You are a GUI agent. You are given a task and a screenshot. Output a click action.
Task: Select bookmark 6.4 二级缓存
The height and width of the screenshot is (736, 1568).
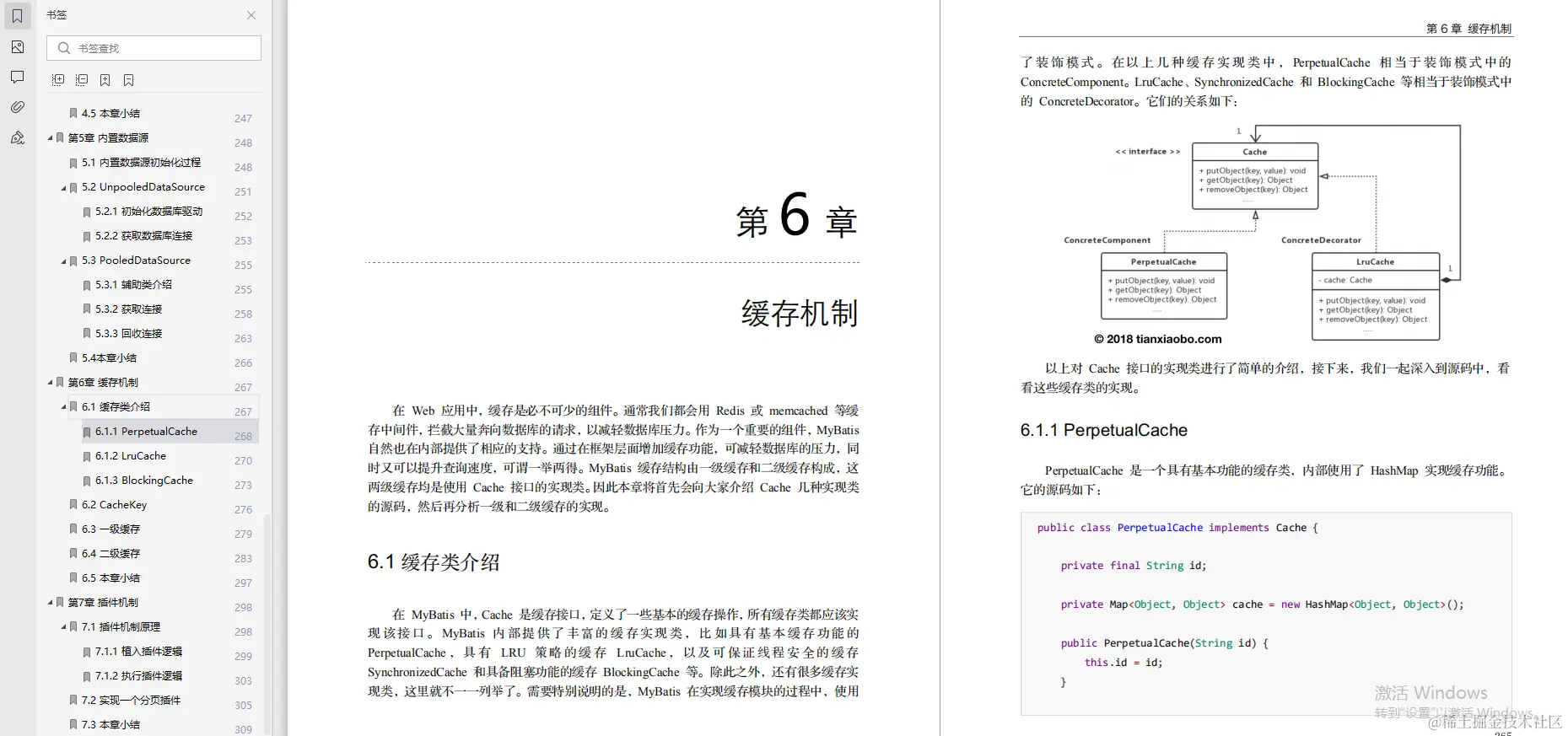click(x=110, y=553)
